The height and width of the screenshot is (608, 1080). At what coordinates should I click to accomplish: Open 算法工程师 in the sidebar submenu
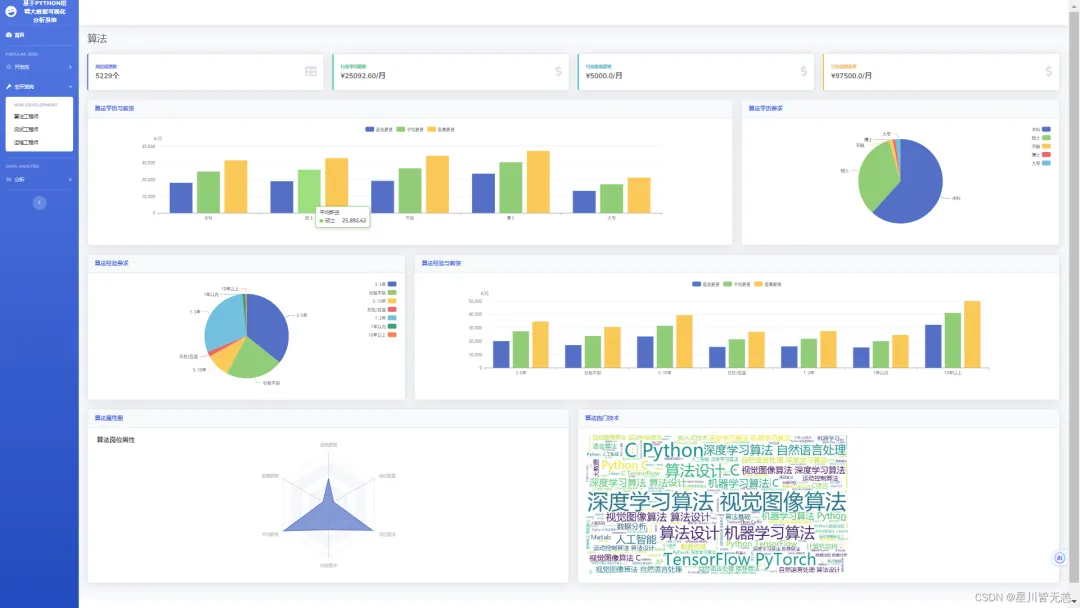(26, 116)
